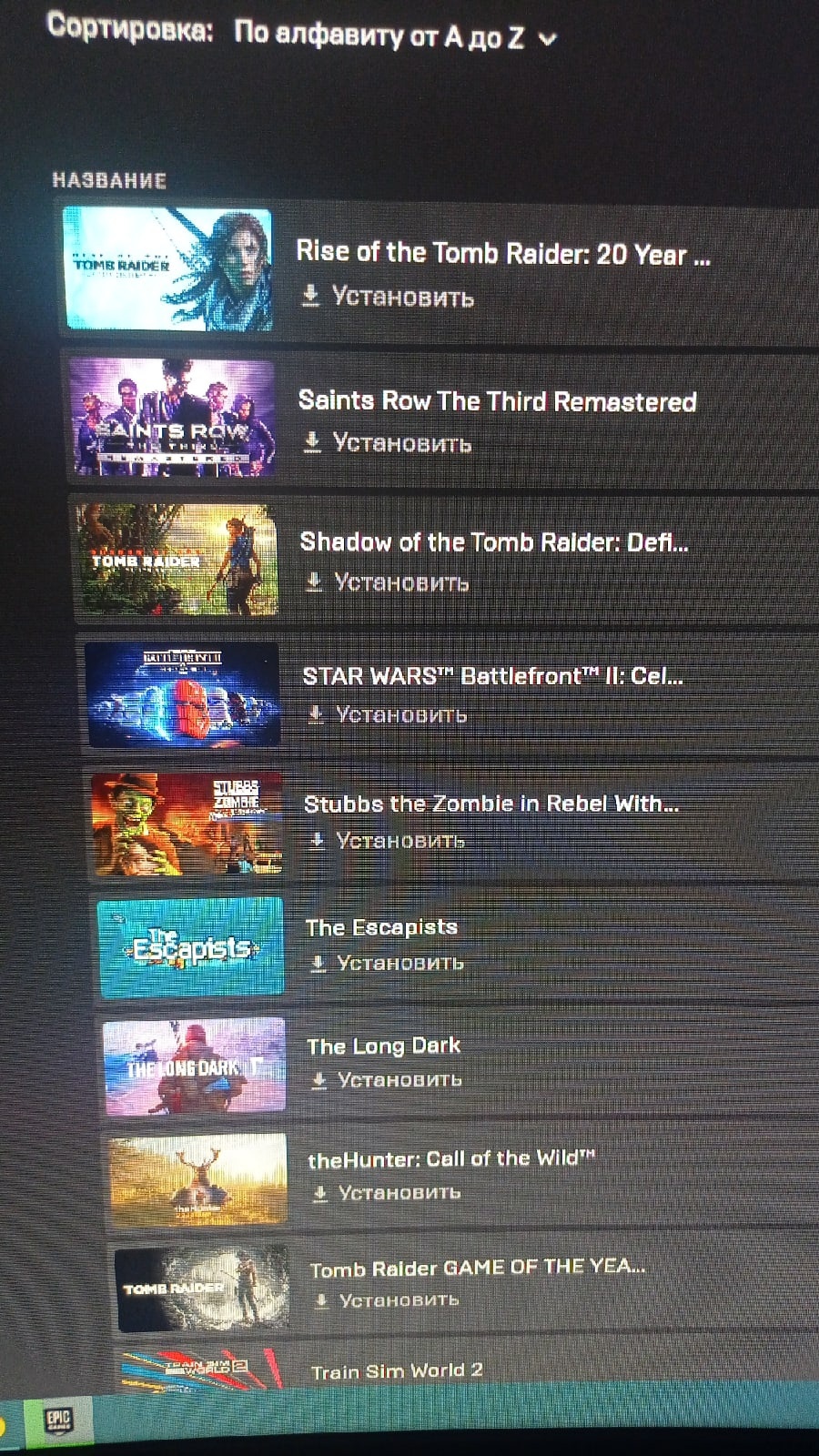This screenshot has width=819, height=1456.
Task: Click download icon for Stubbs the Zombie
Action: tap(317, 840)
